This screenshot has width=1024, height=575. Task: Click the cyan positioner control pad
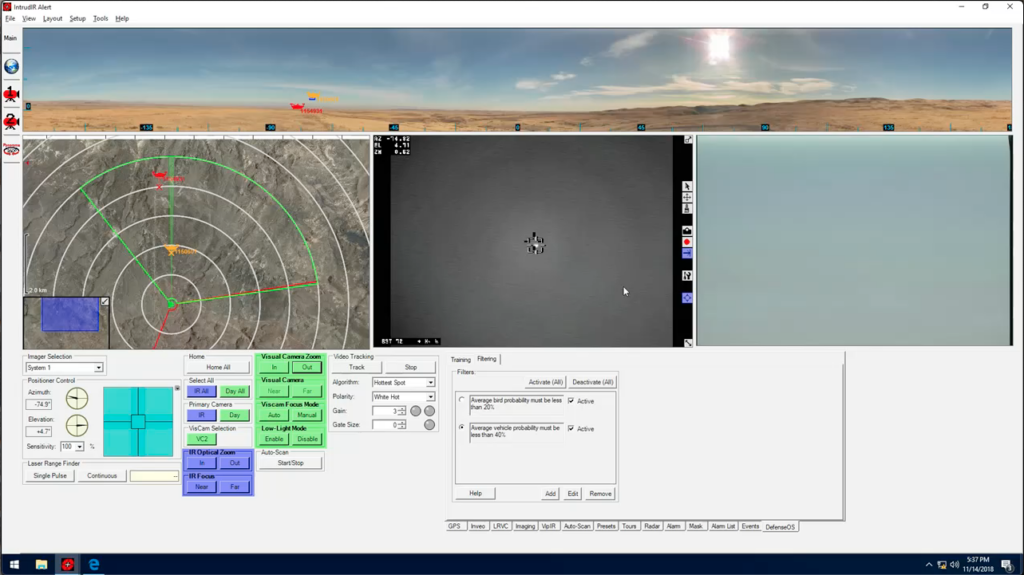click(138, 421)
